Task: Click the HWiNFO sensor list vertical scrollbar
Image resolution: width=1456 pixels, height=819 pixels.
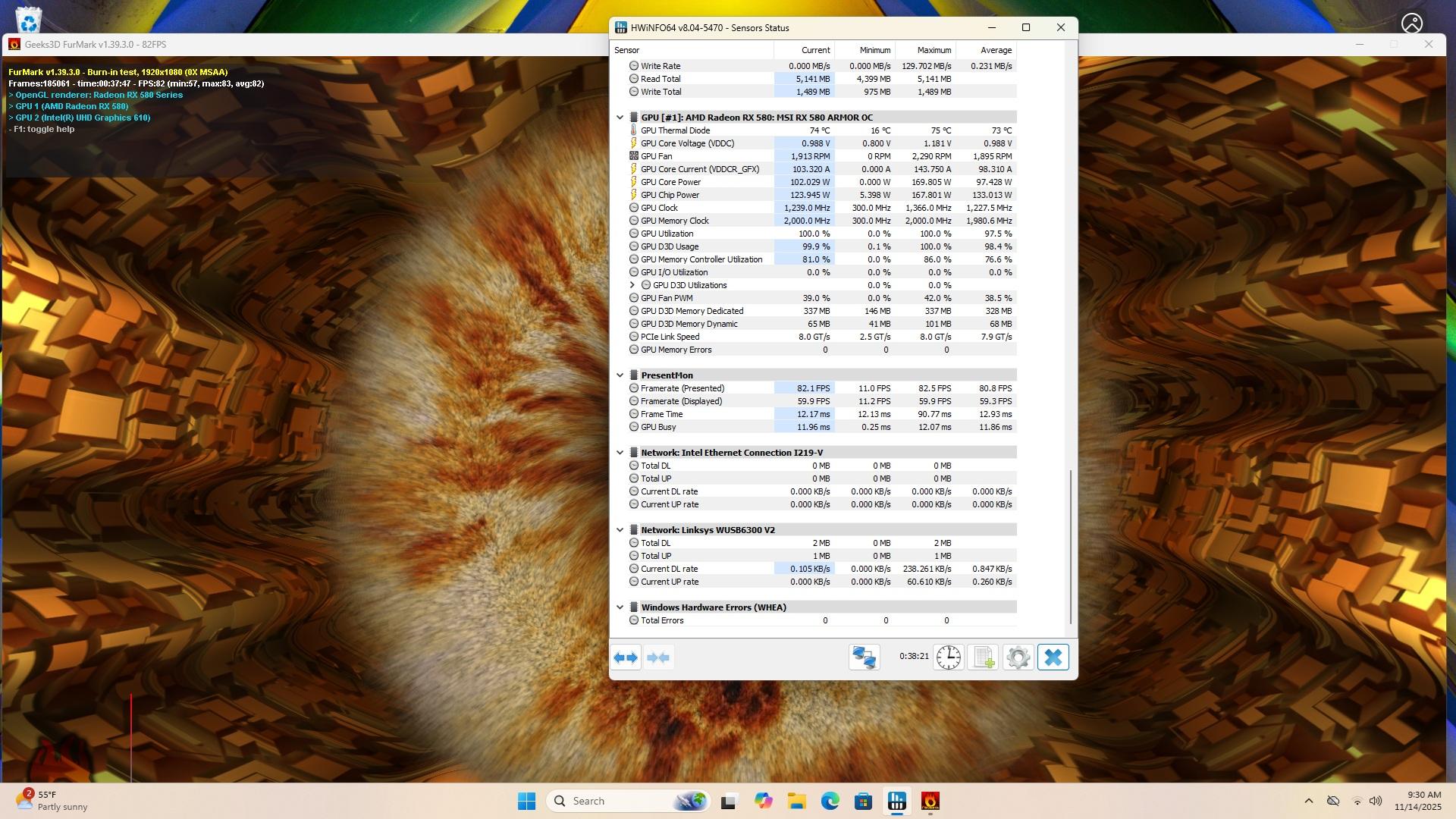Action: (x=1071, y=546)
